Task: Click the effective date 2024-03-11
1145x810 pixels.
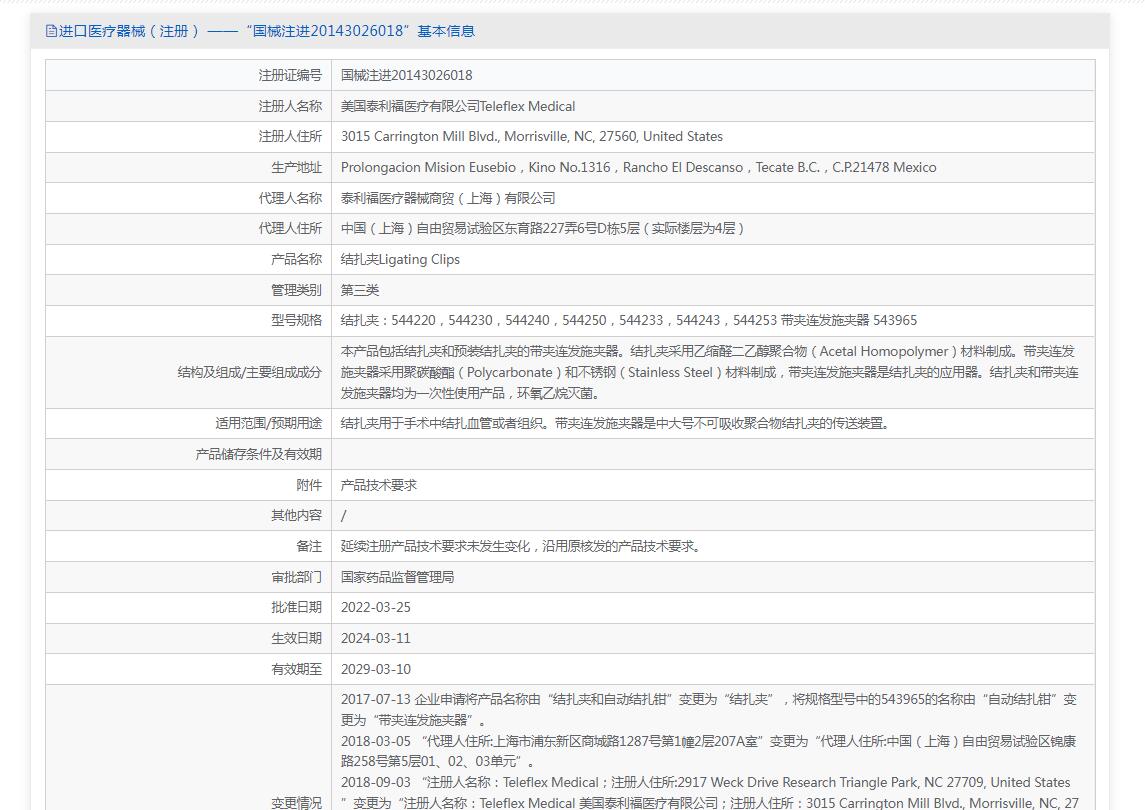Action: click(x=375, y=638)
